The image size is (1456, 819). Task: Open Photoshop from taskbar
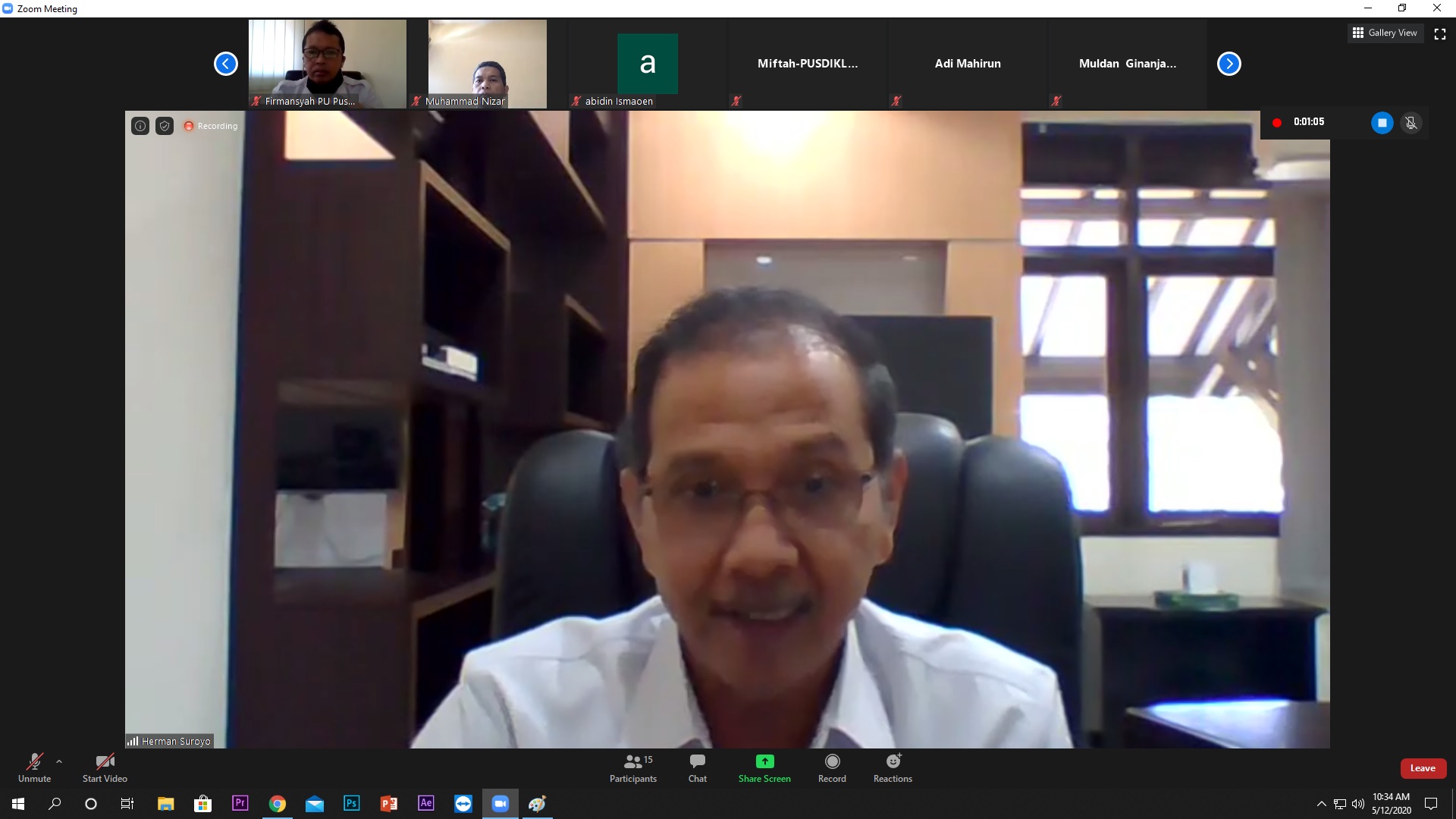click(351, 803)
